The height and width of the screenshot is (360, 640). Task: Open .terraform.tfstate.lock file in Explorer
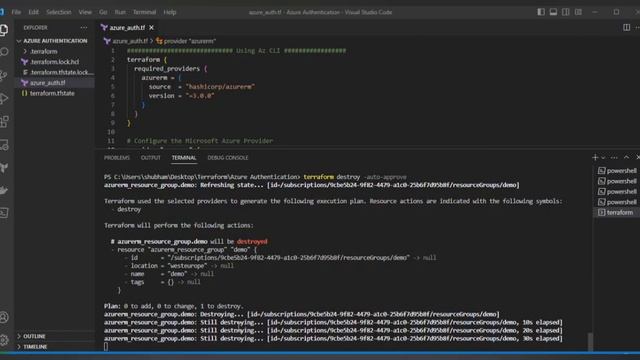(x=55, y=72)
